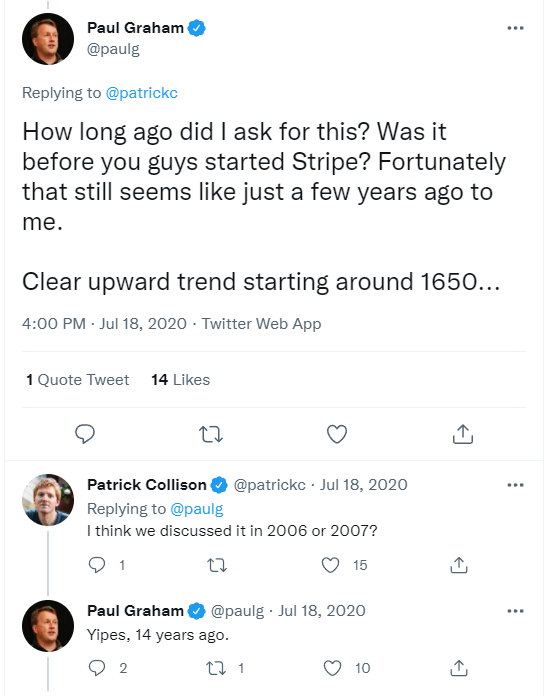Reply to Patrick Collison's tweet
Viewport: 550px width, 696px height.
(97, 565)
